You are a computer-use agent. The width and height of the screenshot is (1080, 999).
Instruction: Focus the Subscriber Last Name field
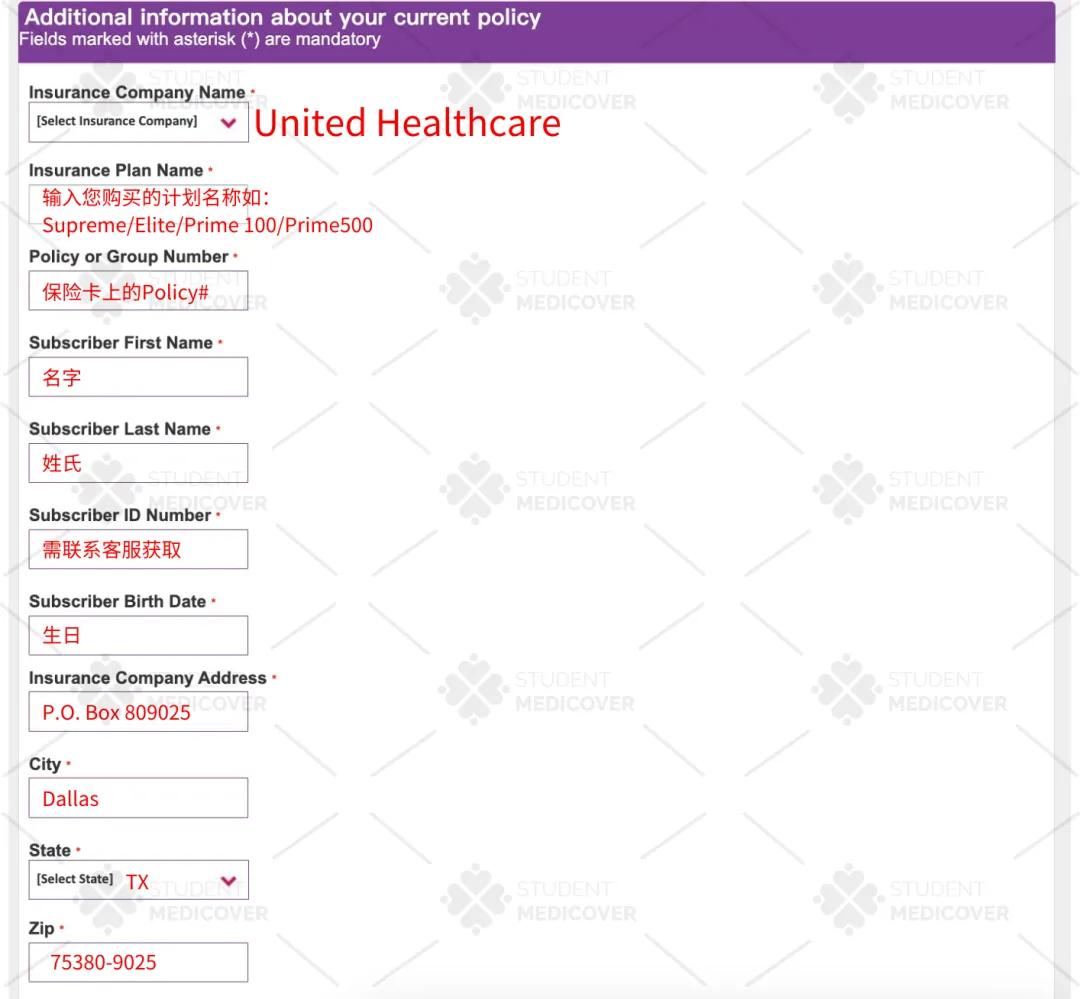[138, 463]
